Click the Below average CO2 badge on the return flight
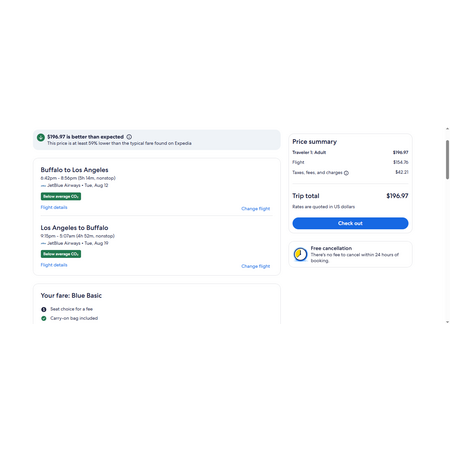Screen dimensions: 450x450 pos(61,254)
